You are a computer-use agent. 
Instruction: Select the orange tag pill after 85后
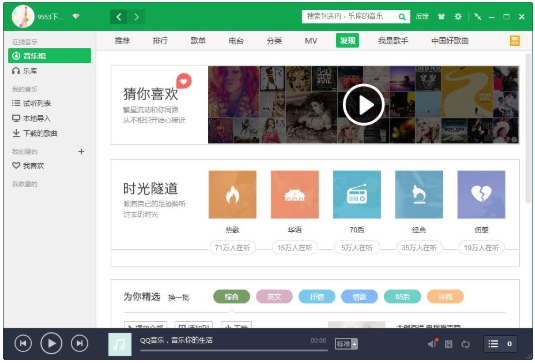[445, 296]
